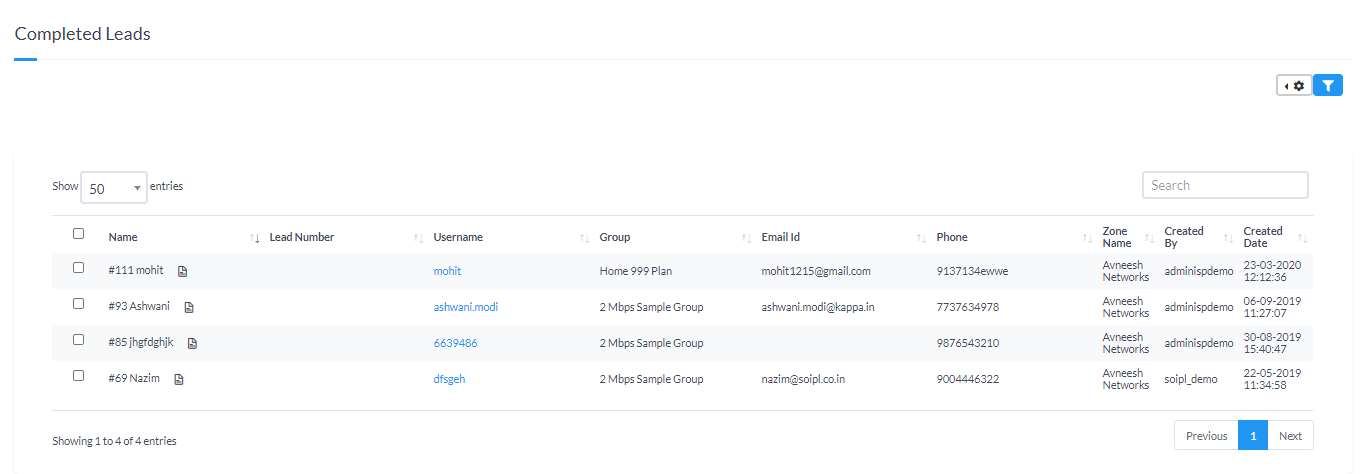1366x474 pixels.
Task: Go to page 1 in pagination
Action: point(1252,436)
